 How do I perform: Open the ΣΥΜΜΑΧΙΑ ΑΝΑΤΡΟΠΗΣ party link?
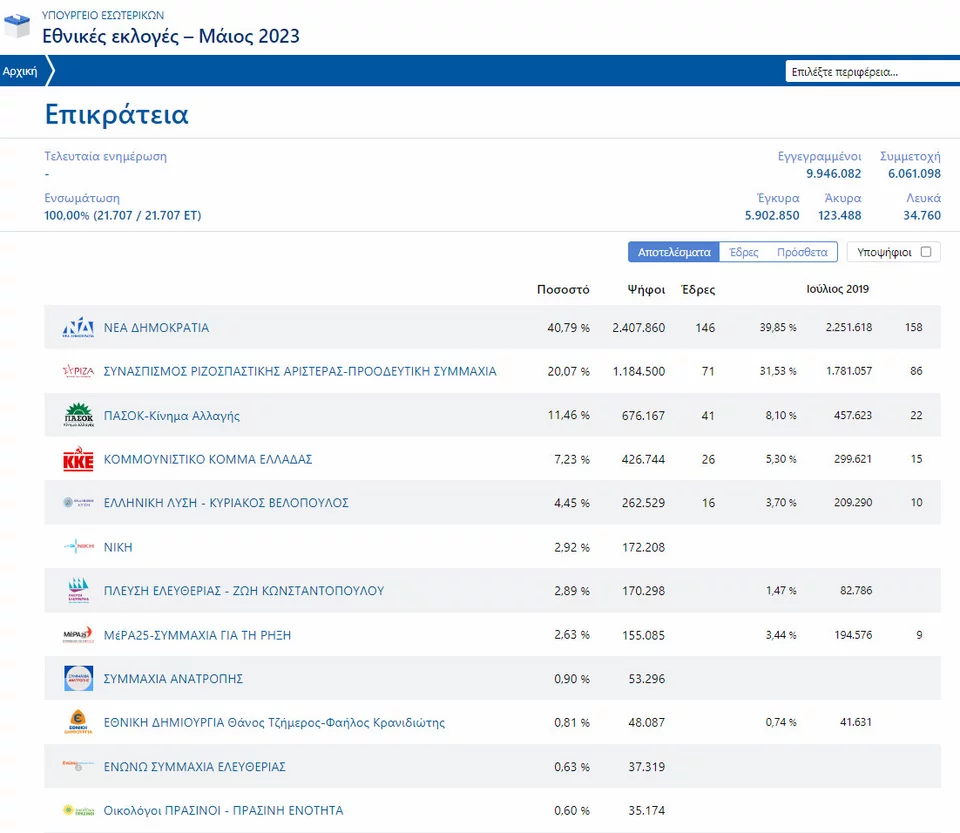click(x=173, y=679)
